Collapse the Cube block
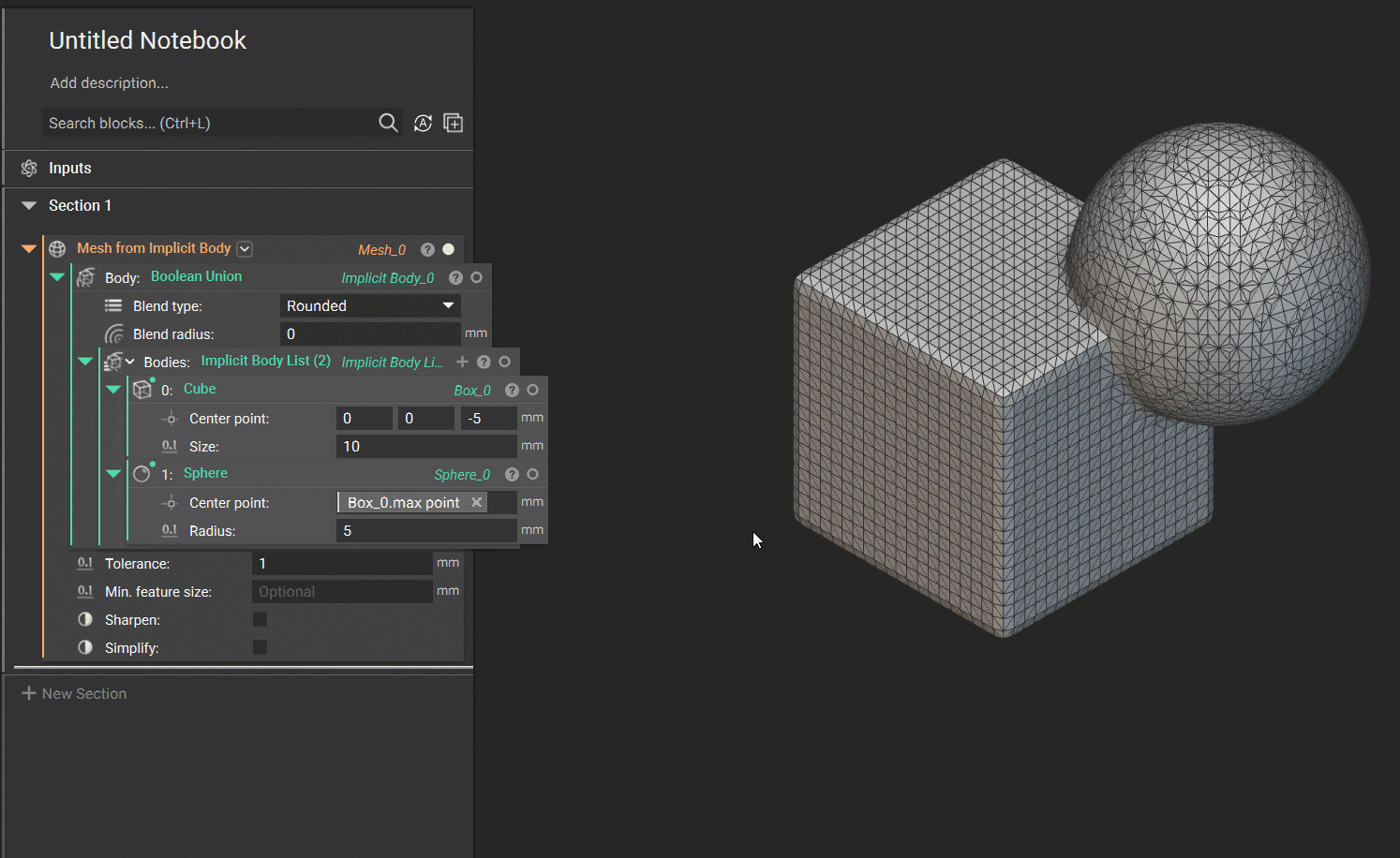The width and height of the screenshot is (1400, 858). pos(113,389)
